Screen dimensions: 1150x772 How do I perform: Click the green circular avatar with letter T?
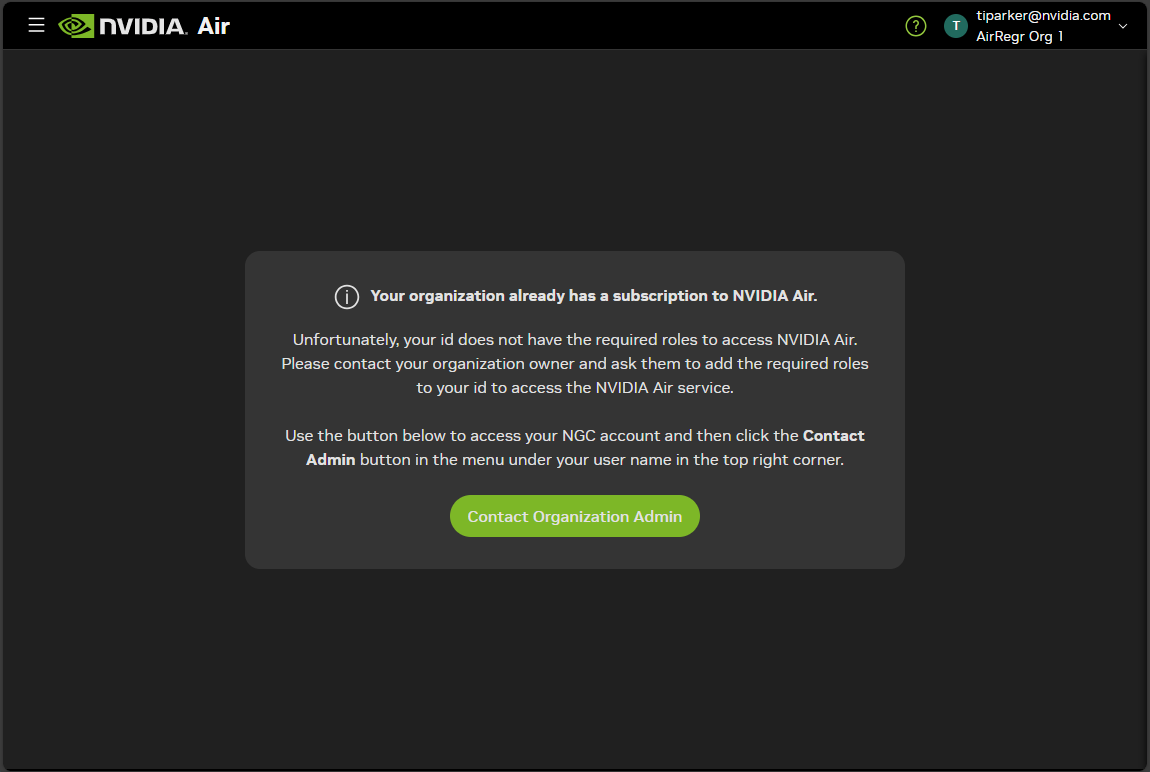(955, 26)
